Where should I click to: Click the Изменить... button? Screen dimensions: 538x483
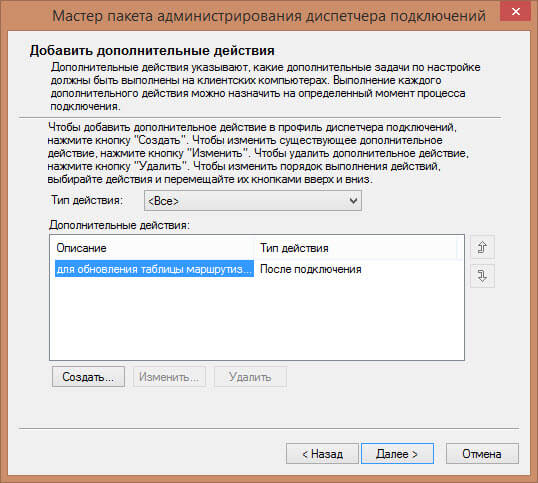coord(169,377)
